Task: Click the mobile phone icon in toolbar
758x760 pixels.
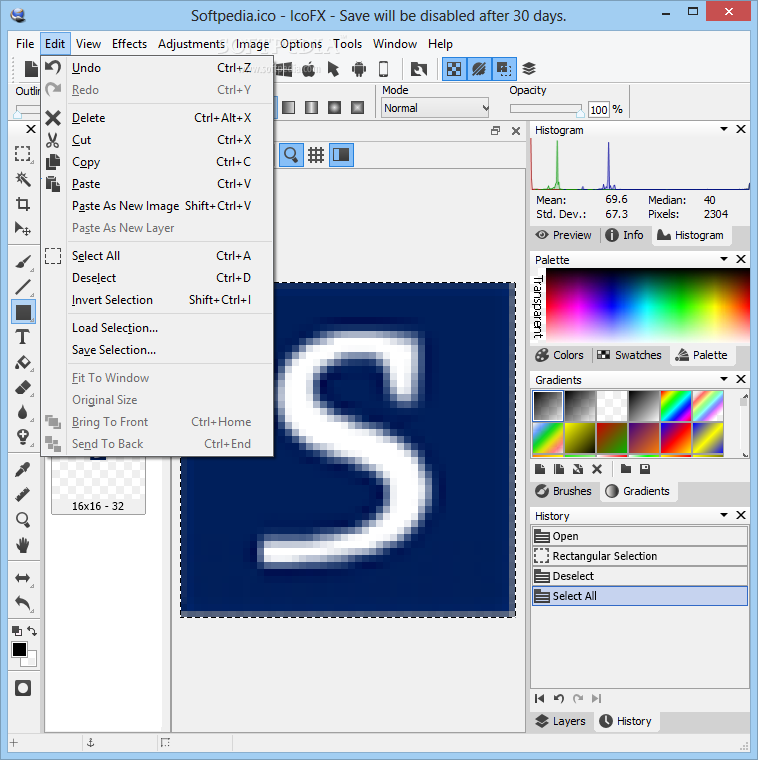Action: 383,69
